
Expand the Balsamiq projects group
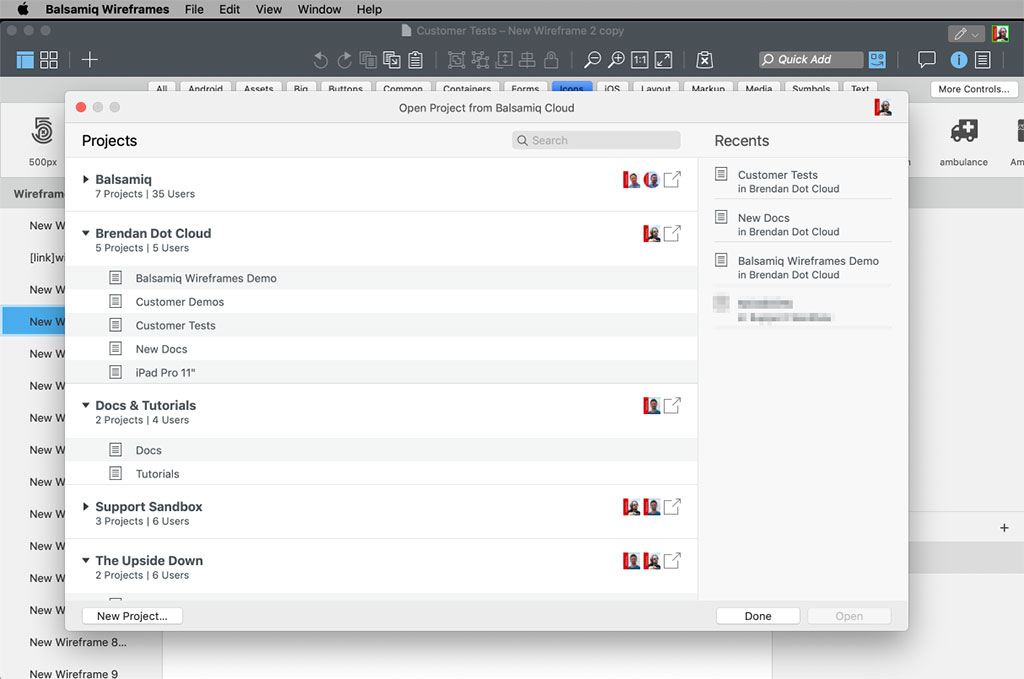87,180
